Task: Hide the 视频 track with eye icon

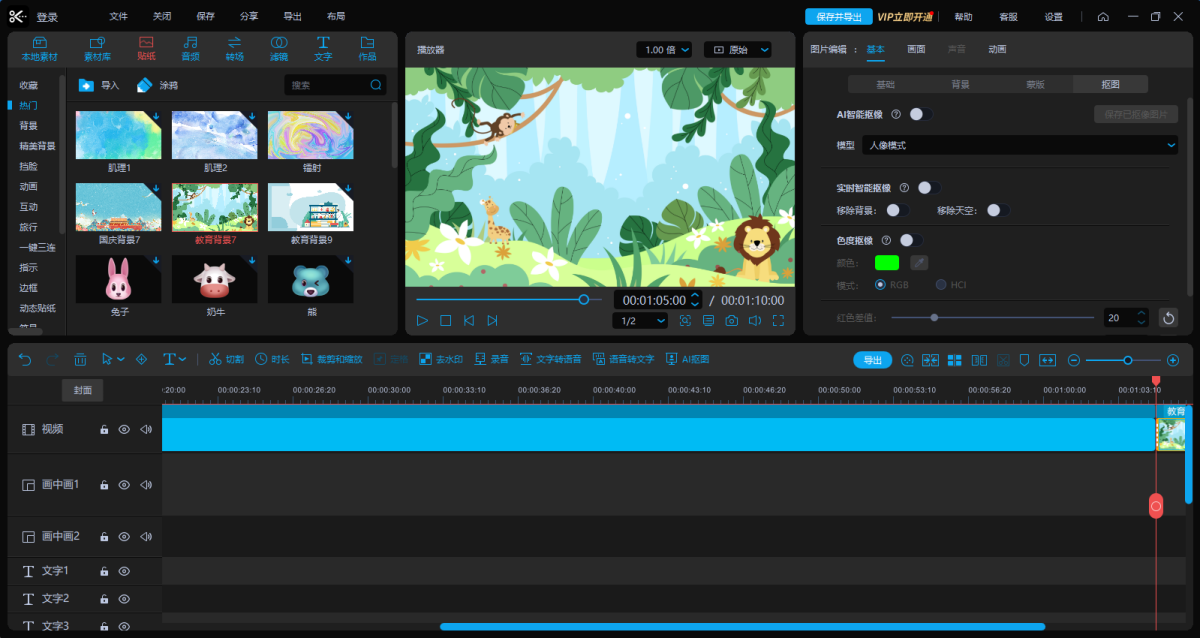Action: tap(125, 429)
